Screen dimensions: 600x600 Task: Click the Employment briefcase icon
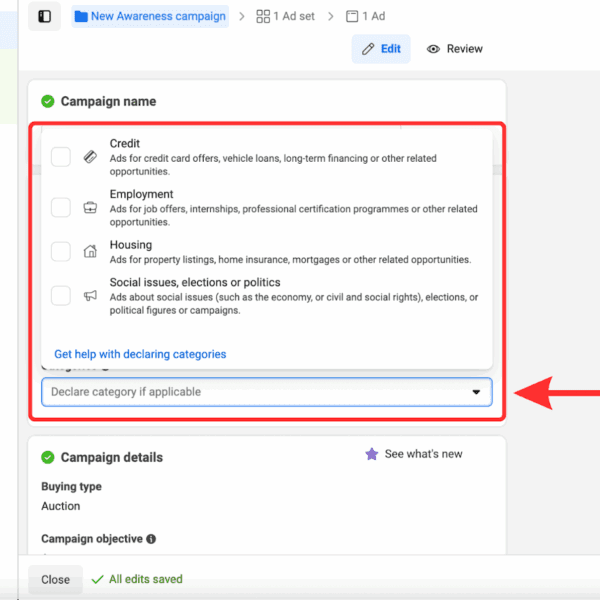[x=90, y=207]
